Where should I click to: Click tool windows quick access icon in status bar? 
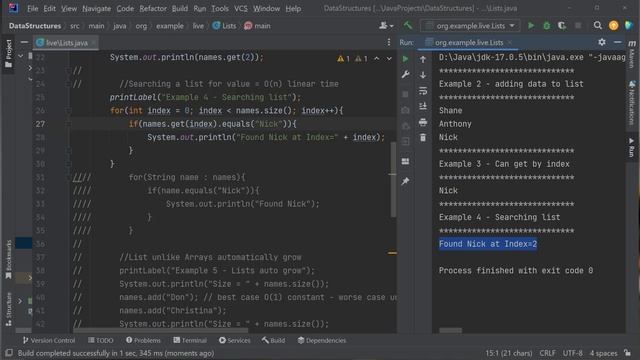pos(9,353)
